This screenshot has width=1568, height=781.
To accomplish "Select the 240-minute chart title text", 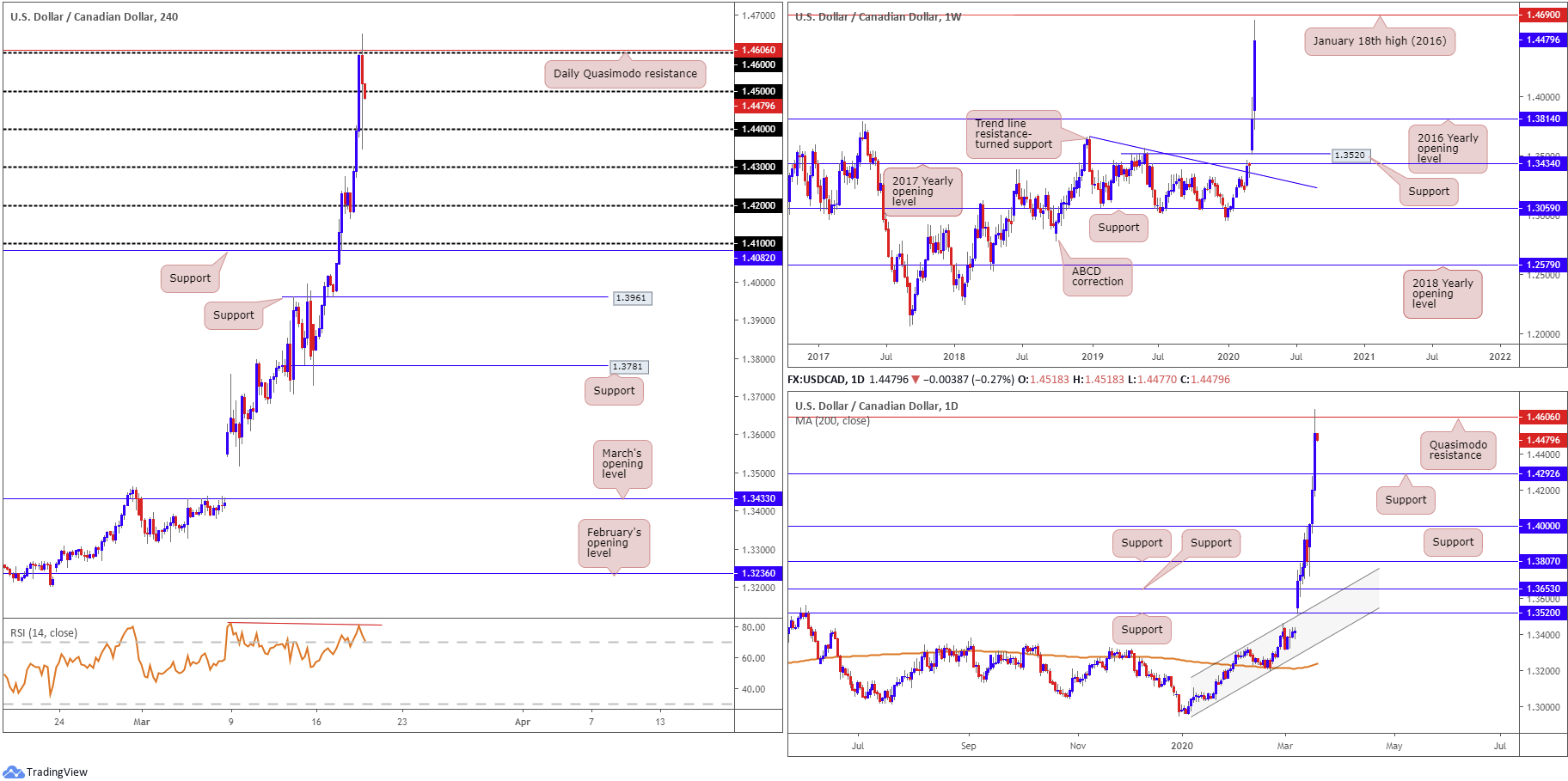I will (x=95, y=16).
